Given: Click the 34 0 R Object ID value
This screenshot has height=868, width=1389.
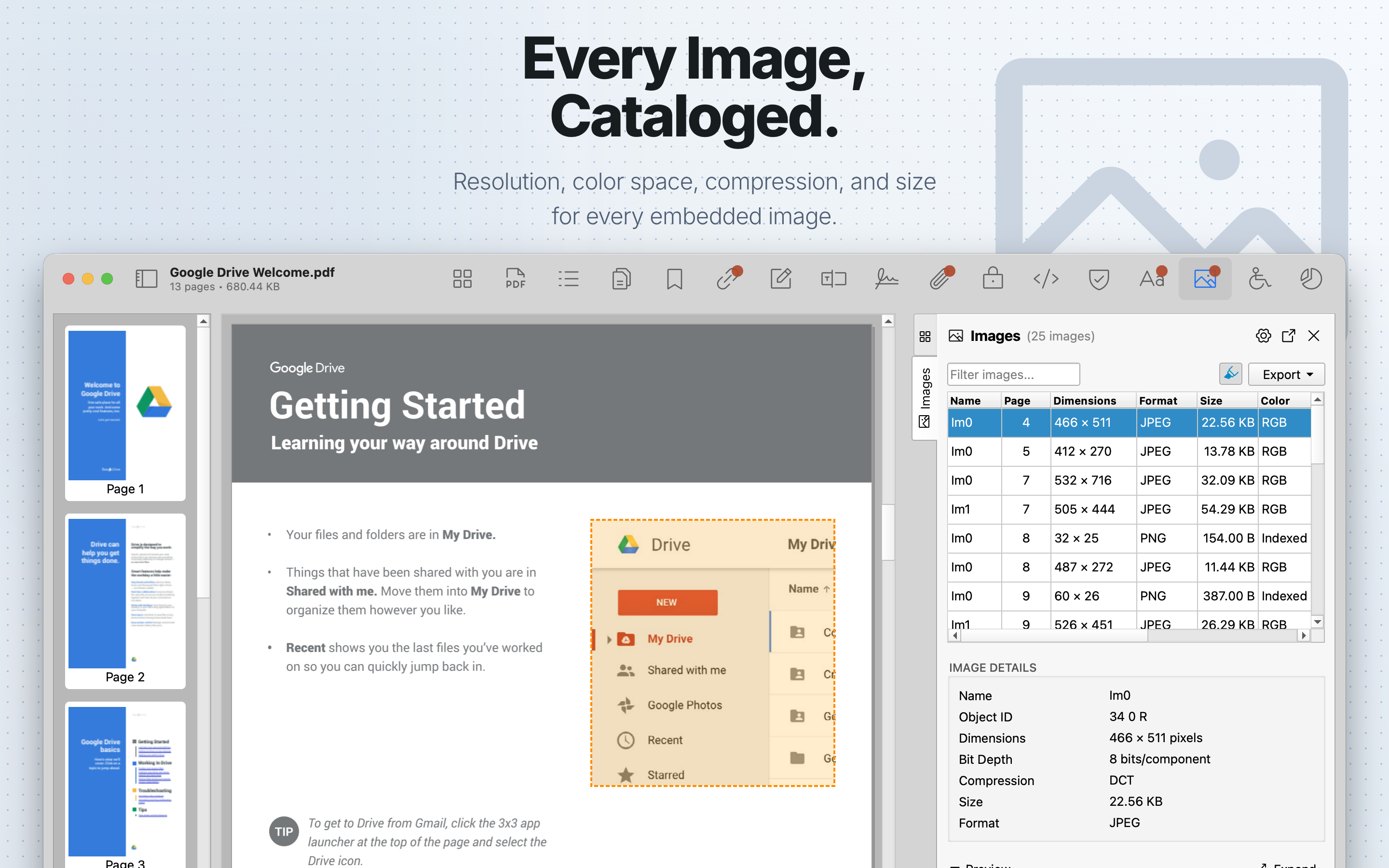Looking at the screenshot, I should (x=1128, y=717).
